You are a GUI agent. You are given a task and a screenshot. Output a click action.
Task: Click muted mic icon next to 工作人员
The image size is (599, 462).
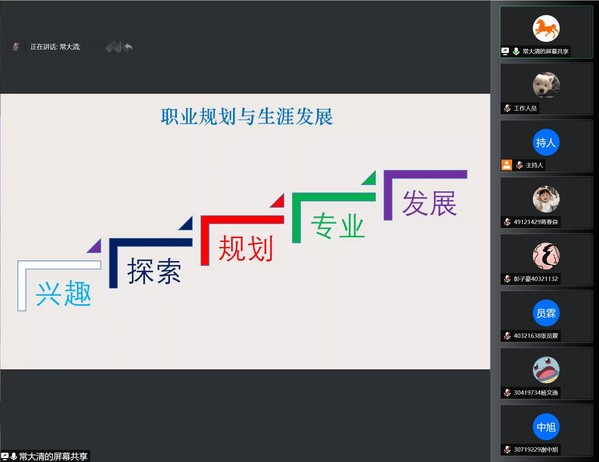[507, 108]
